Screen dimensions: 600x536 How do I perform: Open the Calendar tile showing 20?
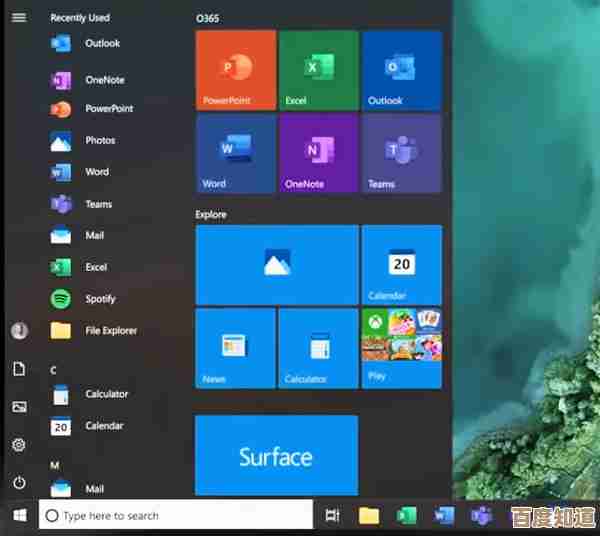click(x=402, y=265)
